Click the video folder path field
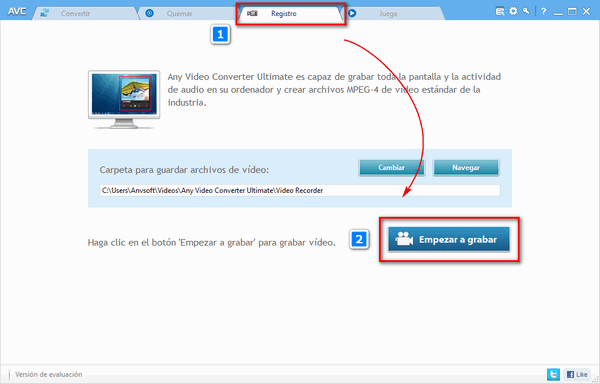 [300, 190]
